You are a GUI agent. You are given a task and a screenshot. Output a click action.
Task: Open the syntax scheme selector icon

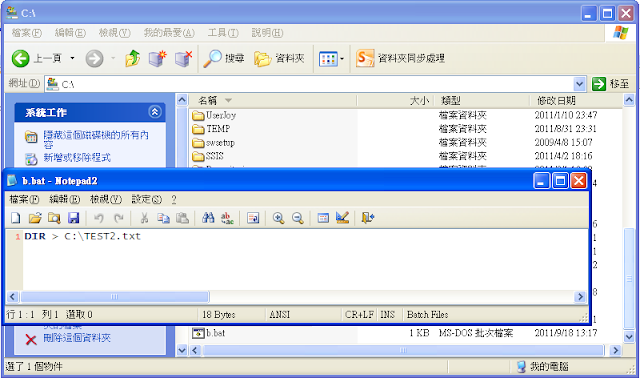tap(323, 218)
